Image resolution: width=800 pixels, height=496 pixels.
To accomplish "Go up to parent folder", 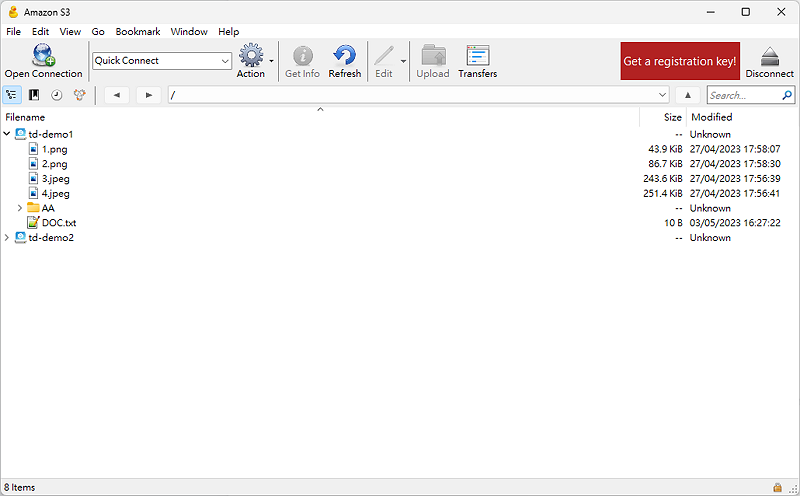I will 688,95.
